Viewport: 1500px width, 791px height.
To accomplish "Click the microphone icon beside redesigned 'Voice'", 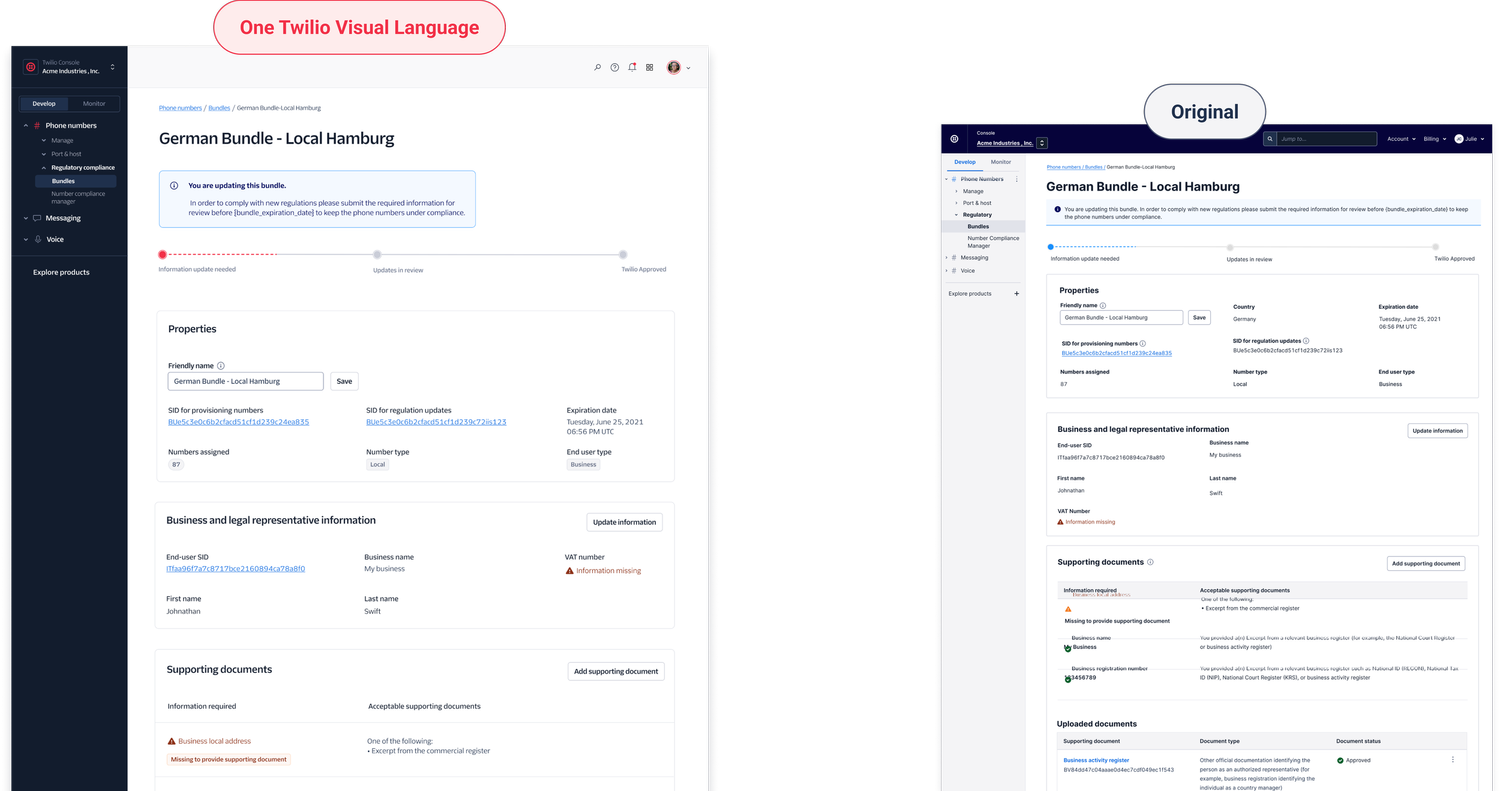I will (x=38, y=239).
